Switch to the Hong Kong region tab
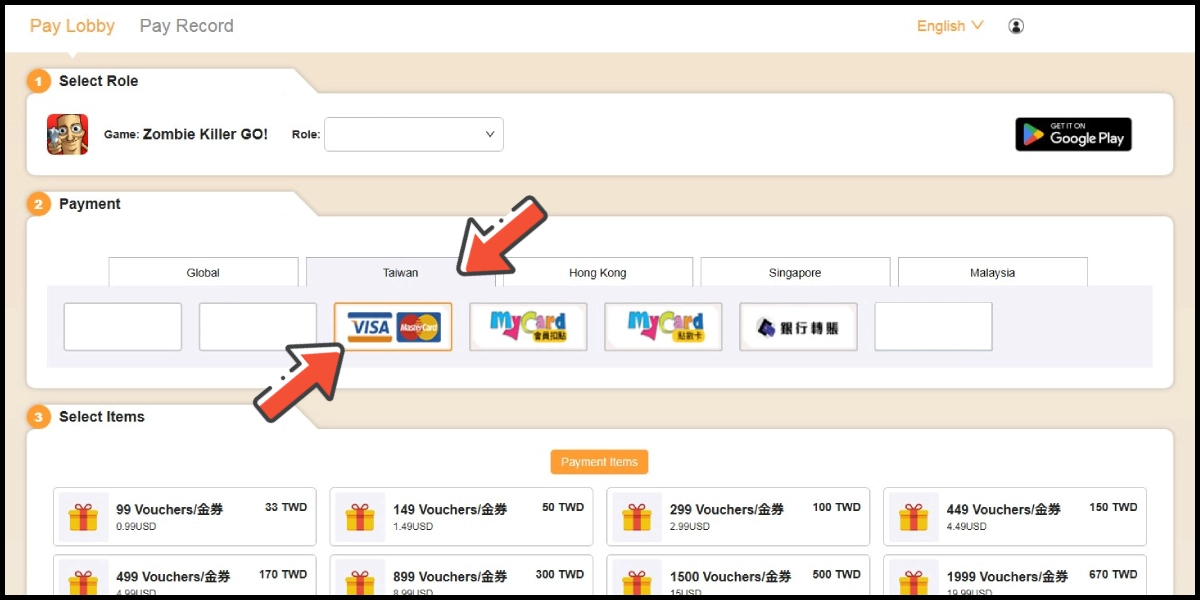The height and width of the screenshot is (600, 1200). click(x=597, y=272)
